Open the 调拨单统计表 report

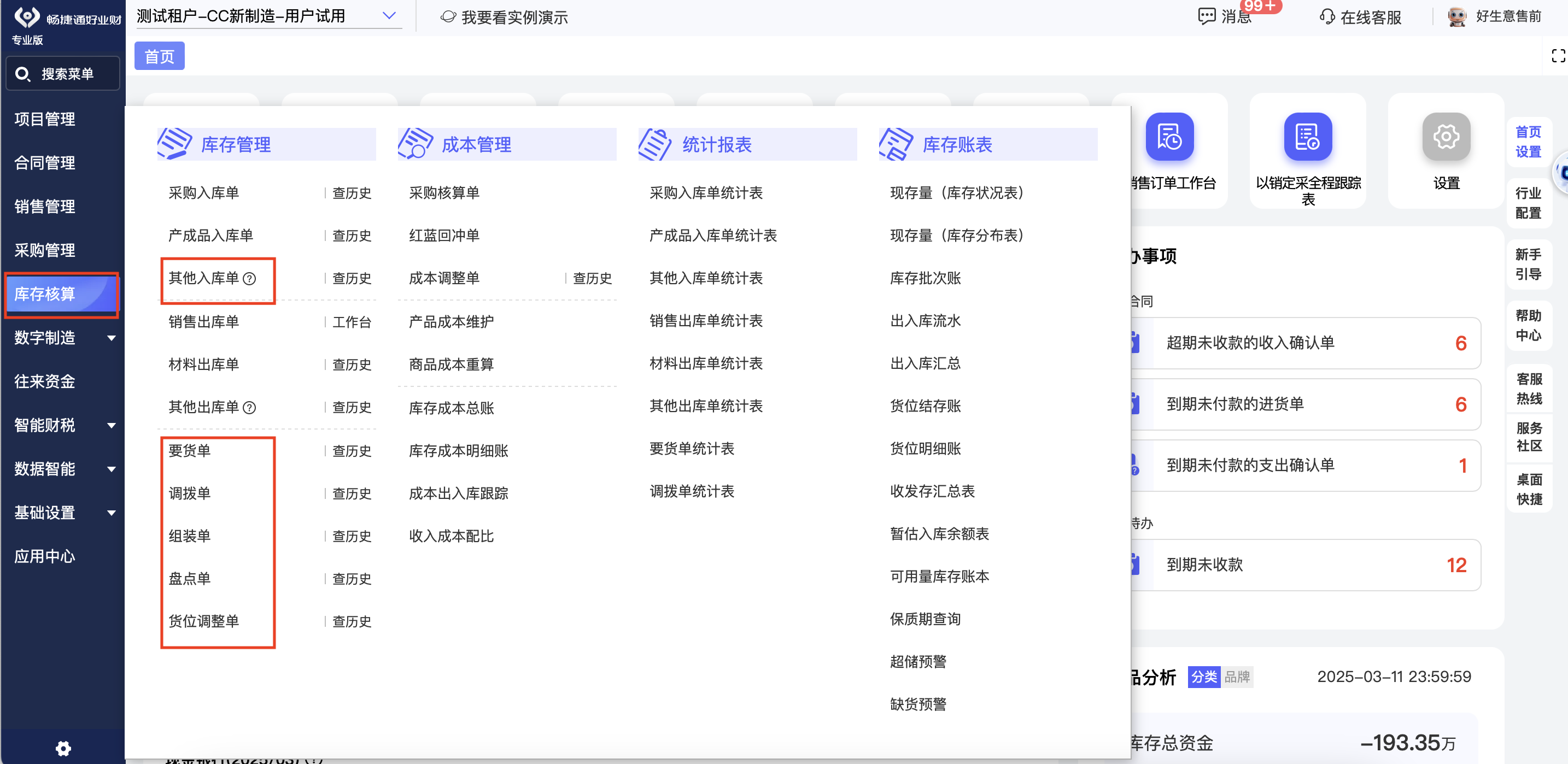tap(692, 491)
